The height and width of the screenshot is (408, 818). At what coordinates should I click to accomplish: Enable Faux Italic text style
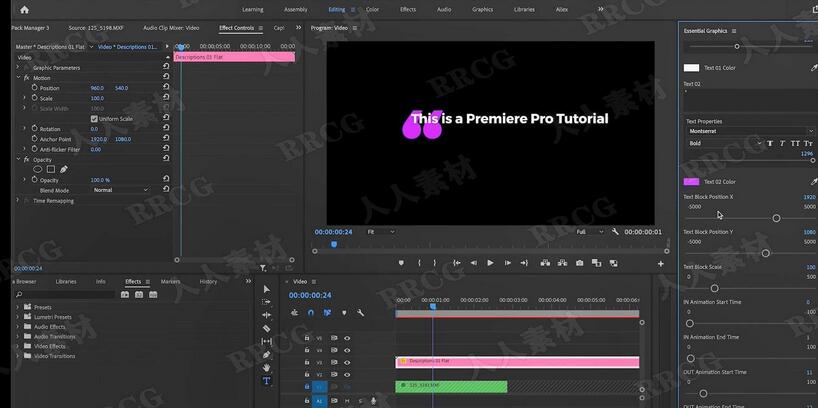click(x=782, y=143)
